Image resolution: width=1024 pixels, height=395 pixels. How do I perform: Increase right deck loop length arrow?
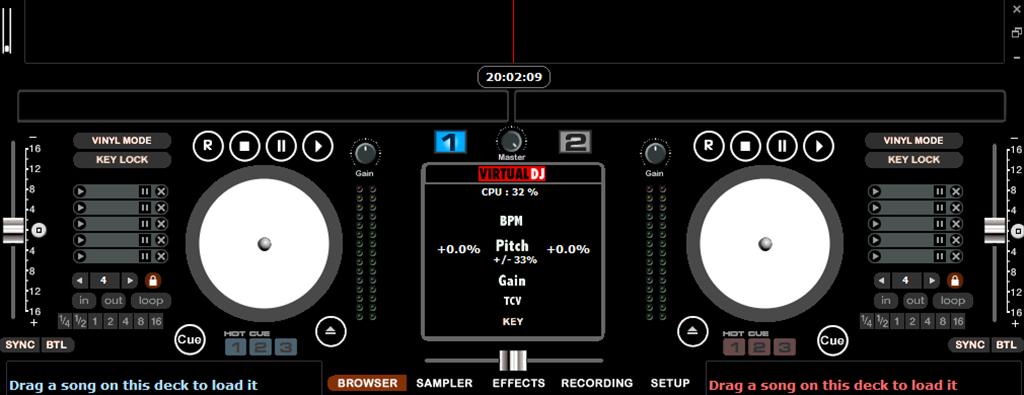click(931, 281)
